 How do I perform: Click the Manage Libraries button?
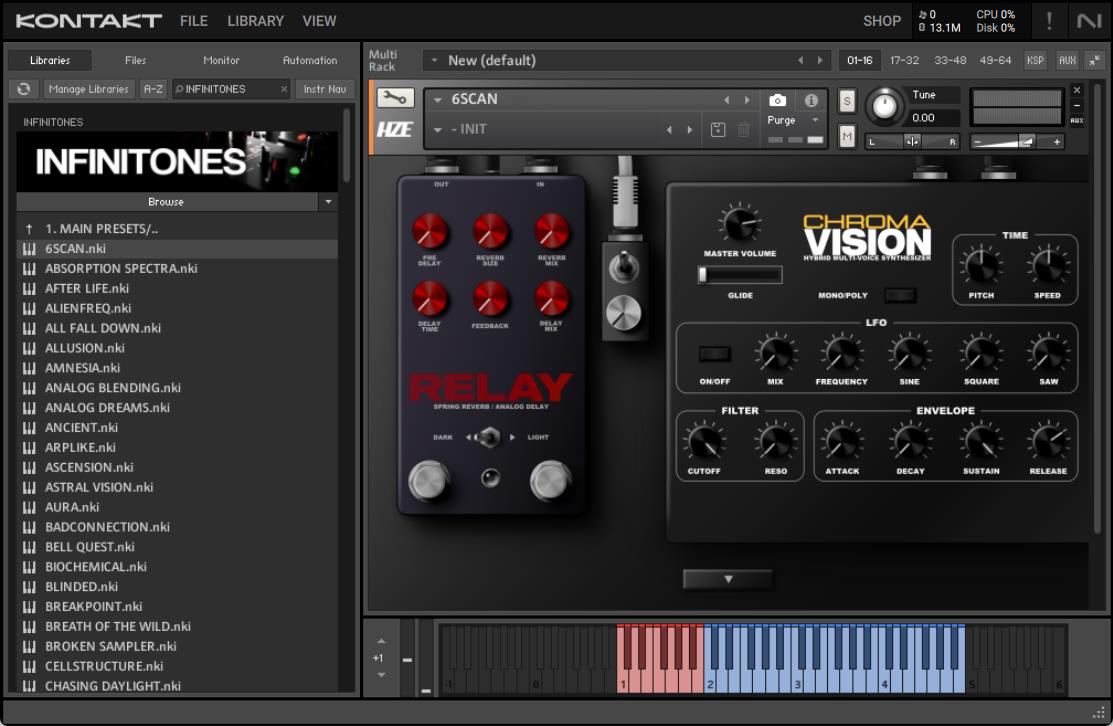(89, 89)
